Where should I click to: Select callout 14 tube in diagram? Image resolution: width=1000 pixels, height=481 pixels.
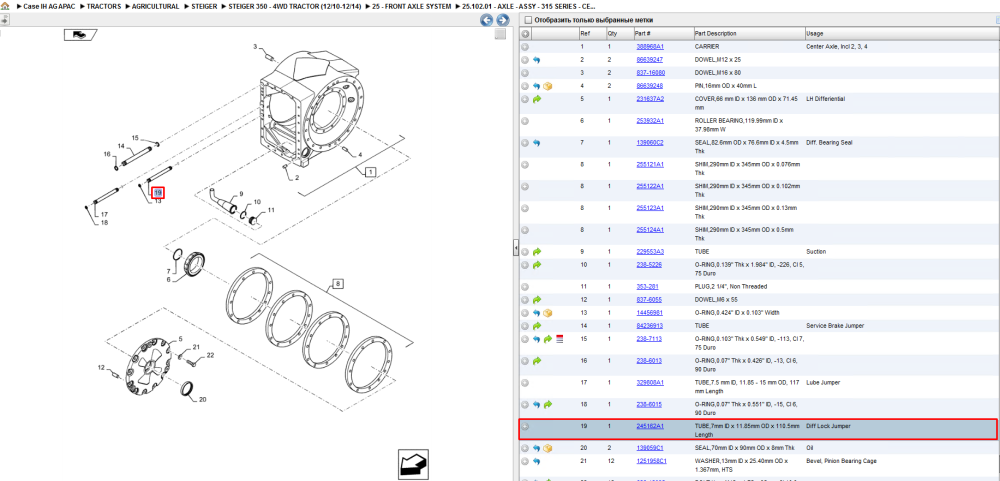pyautogui.click(x=121, y=146)
